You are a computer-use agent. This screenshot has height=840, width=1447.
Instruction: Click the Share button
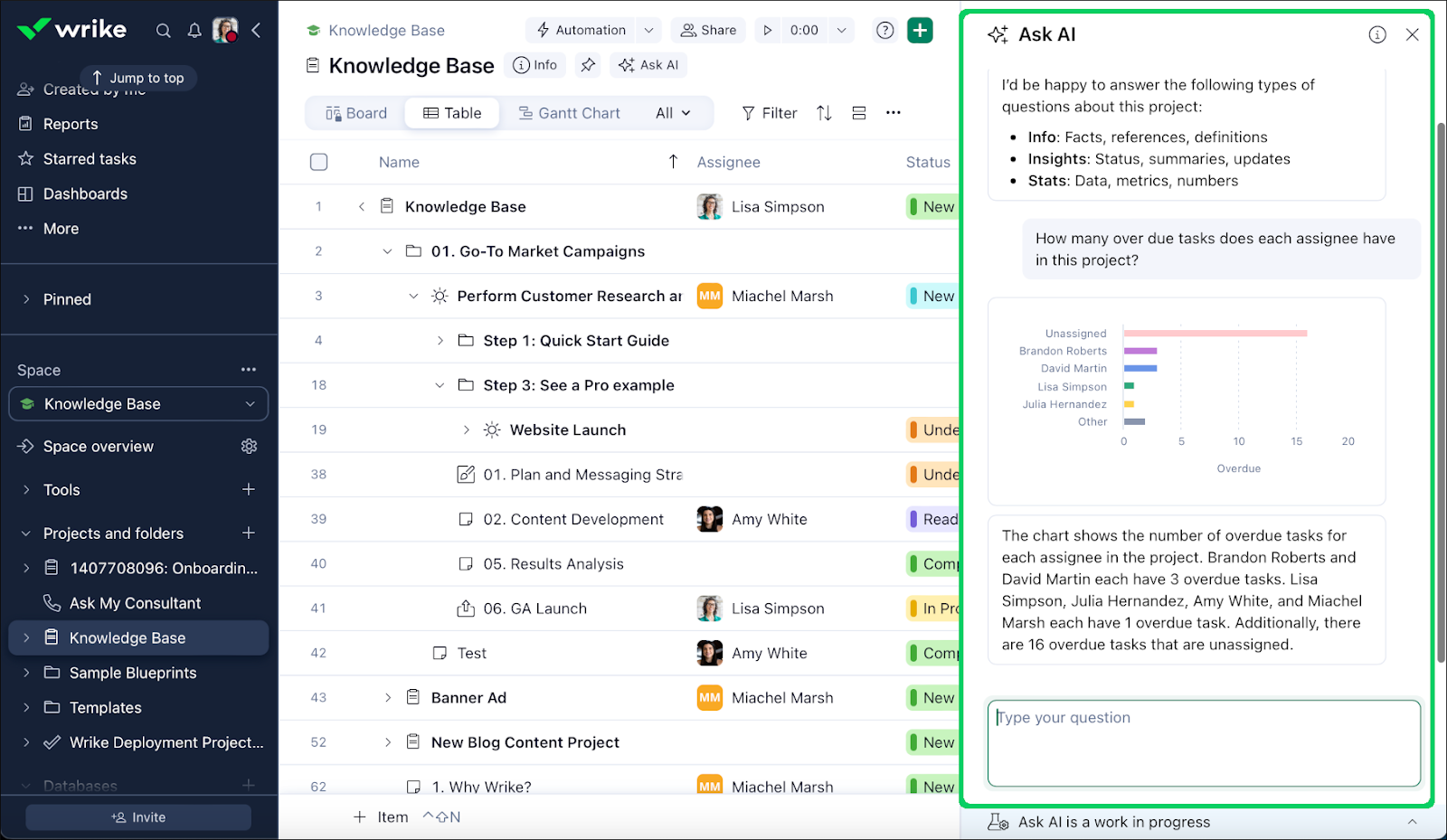tap(709, 30)
